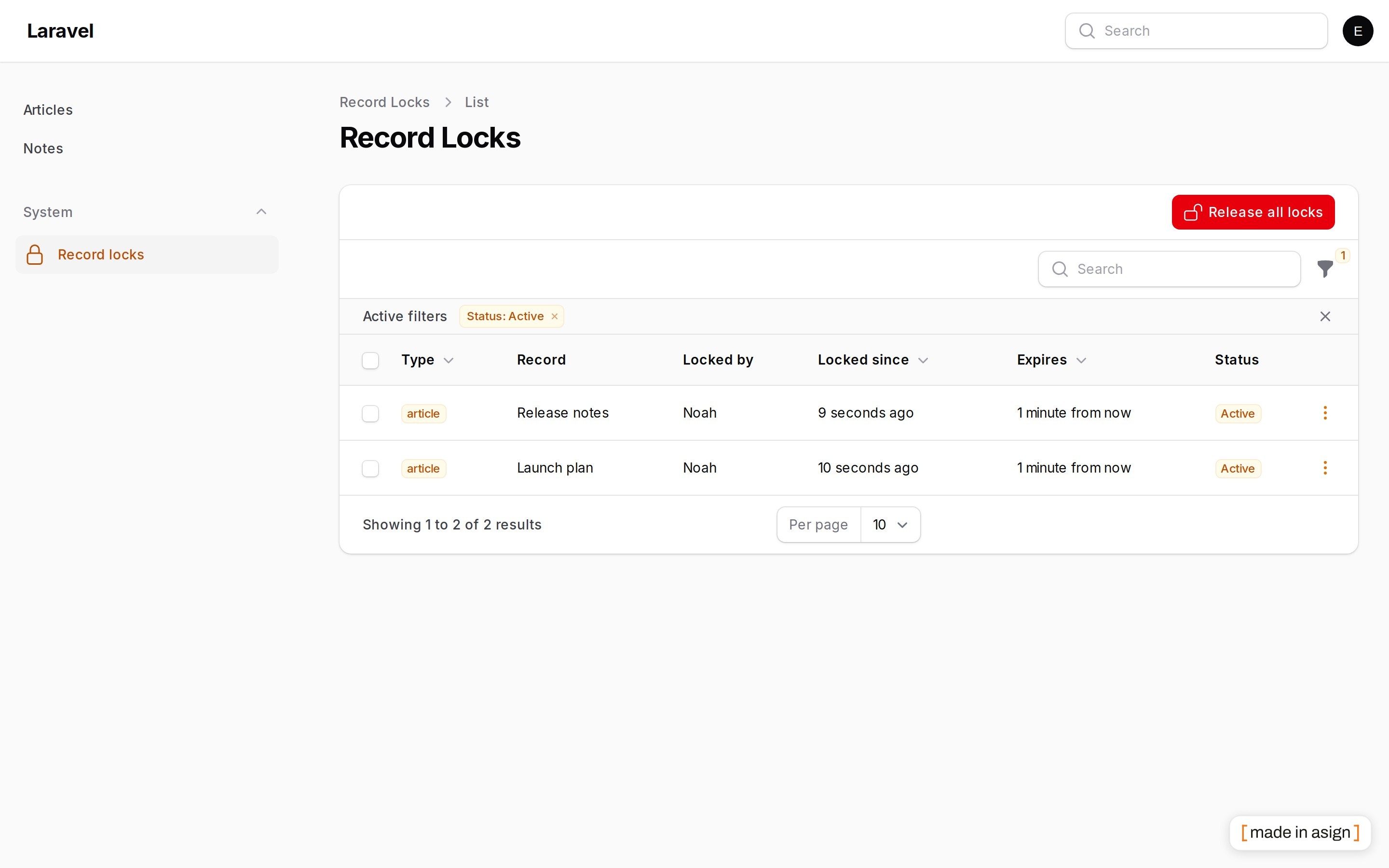Click the made in asign badge

(x=1299, y=832)
